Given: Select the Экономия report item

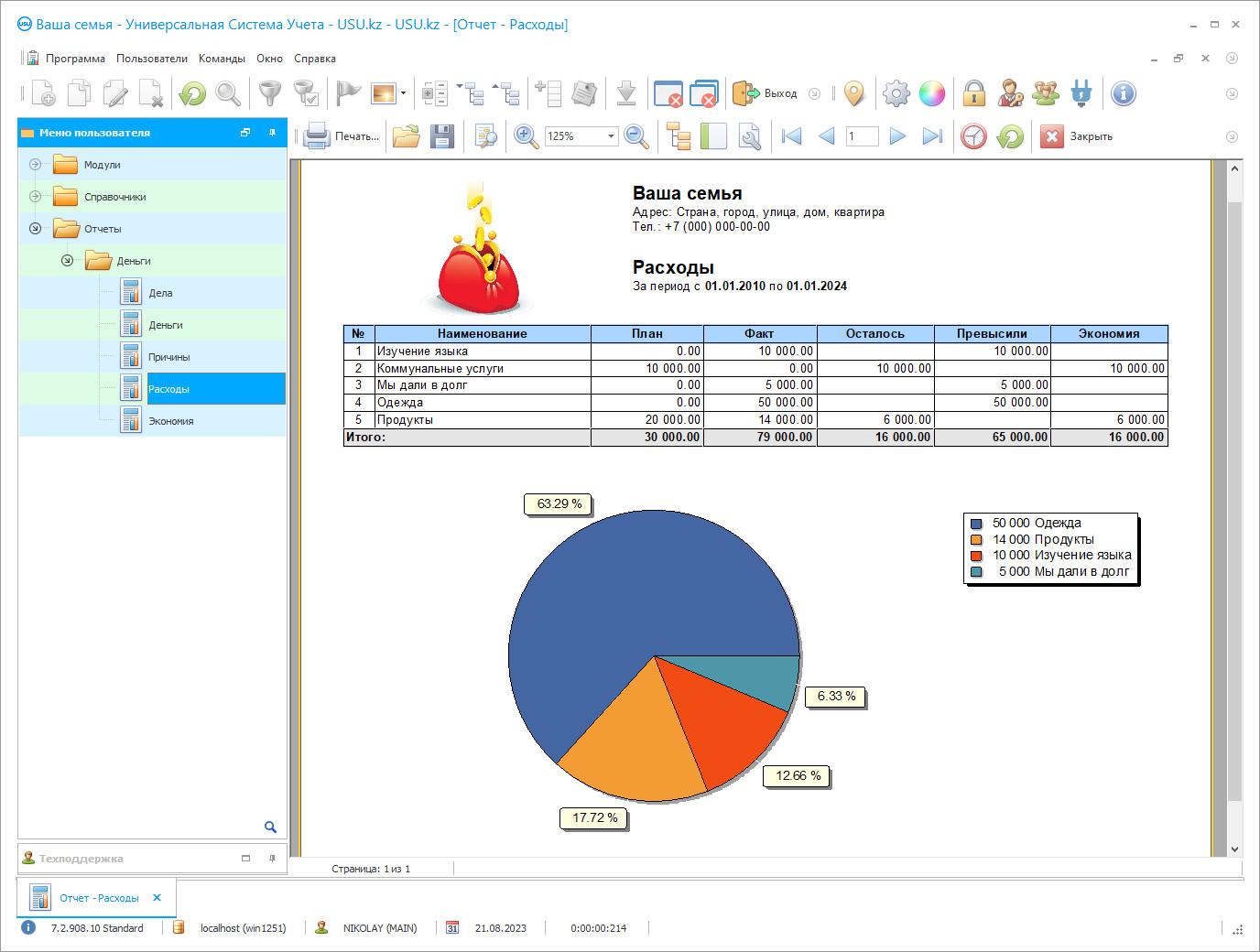Looking at the screenshot, I should [x=171, y=421].
